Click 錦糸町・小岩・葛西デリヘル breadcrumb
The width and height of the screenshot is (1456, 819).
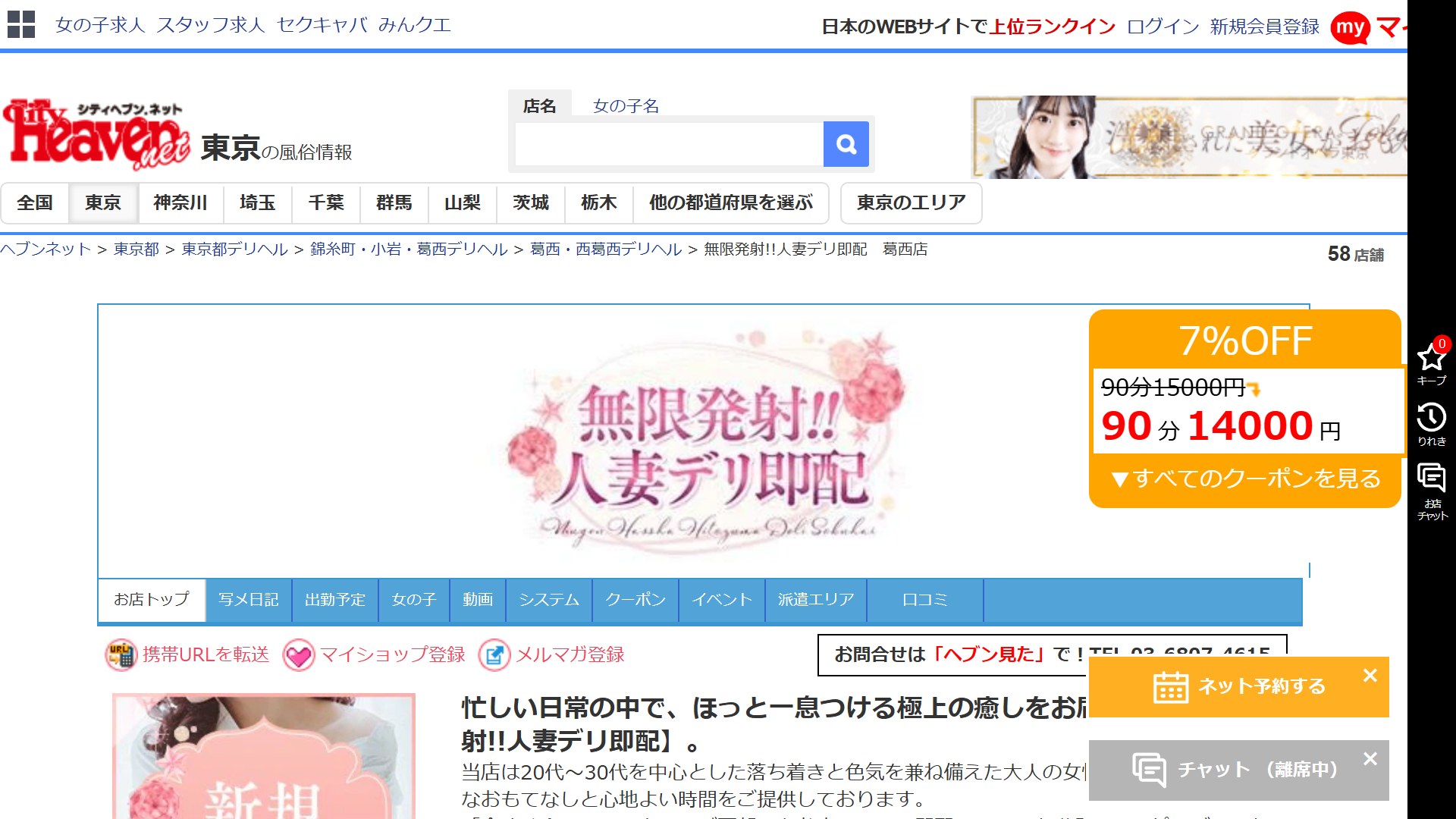pos(409,249)
